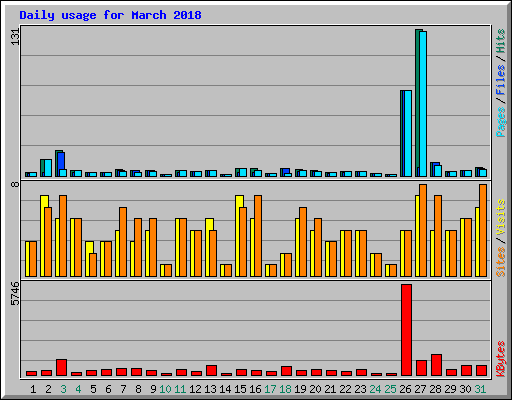512x400 pixels.
Task: Click the green "Hits" legend word
Action: [501, 41]
